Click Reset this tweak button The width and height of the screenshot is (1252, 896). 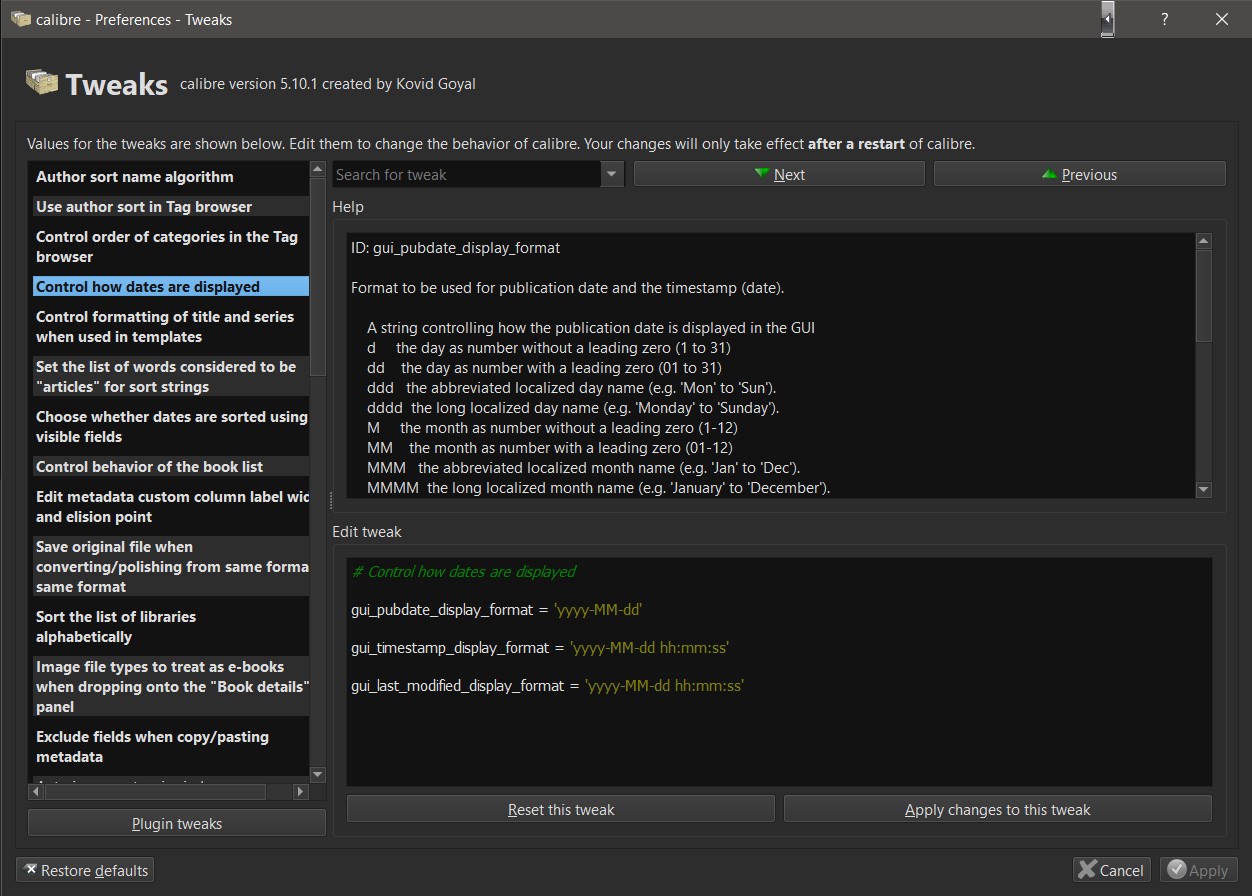point(561,809)
